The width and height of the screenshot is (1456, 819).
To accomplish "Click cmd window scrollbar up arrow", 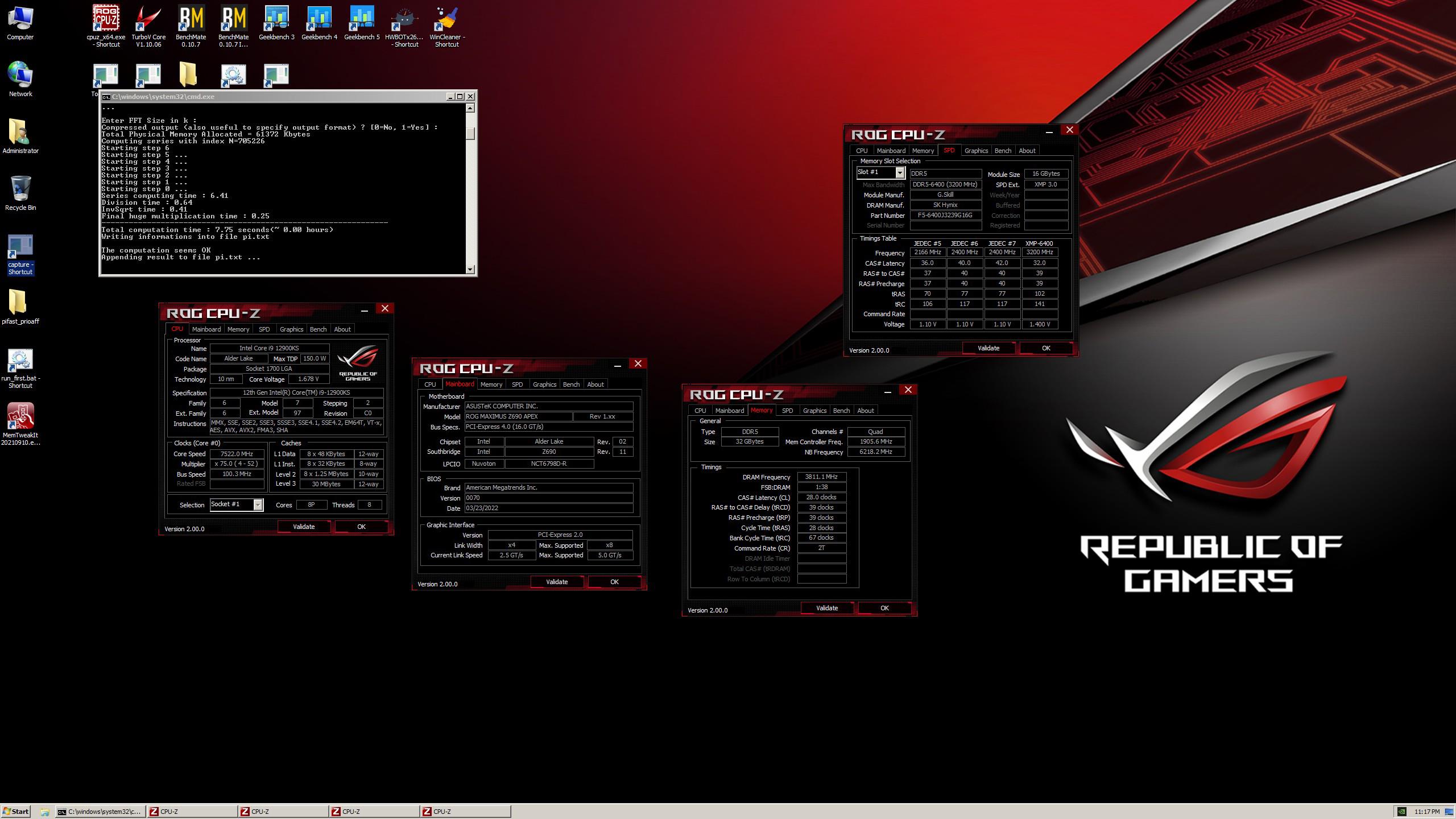I will click(470, 107).
